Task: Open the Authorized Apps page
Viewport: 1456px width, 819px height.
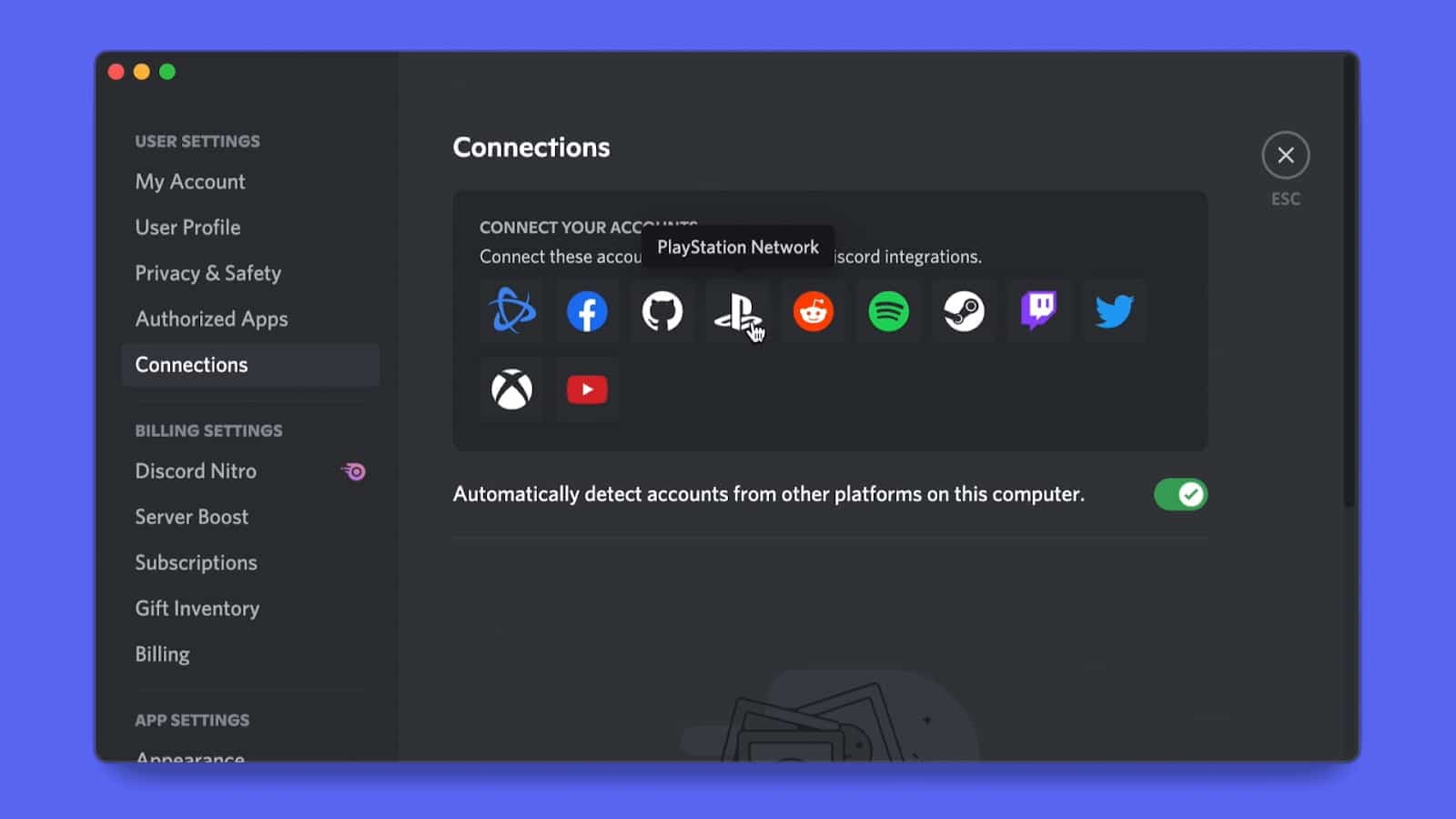Action: click(211, 318)
